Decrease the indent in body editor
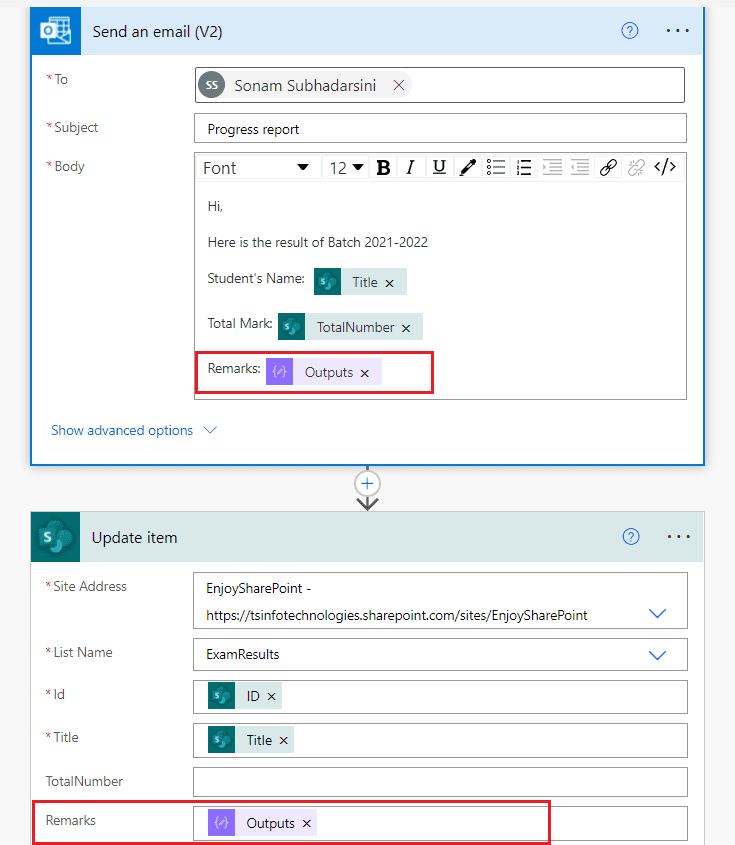The image size is (735, 845). tap(580, 168)
